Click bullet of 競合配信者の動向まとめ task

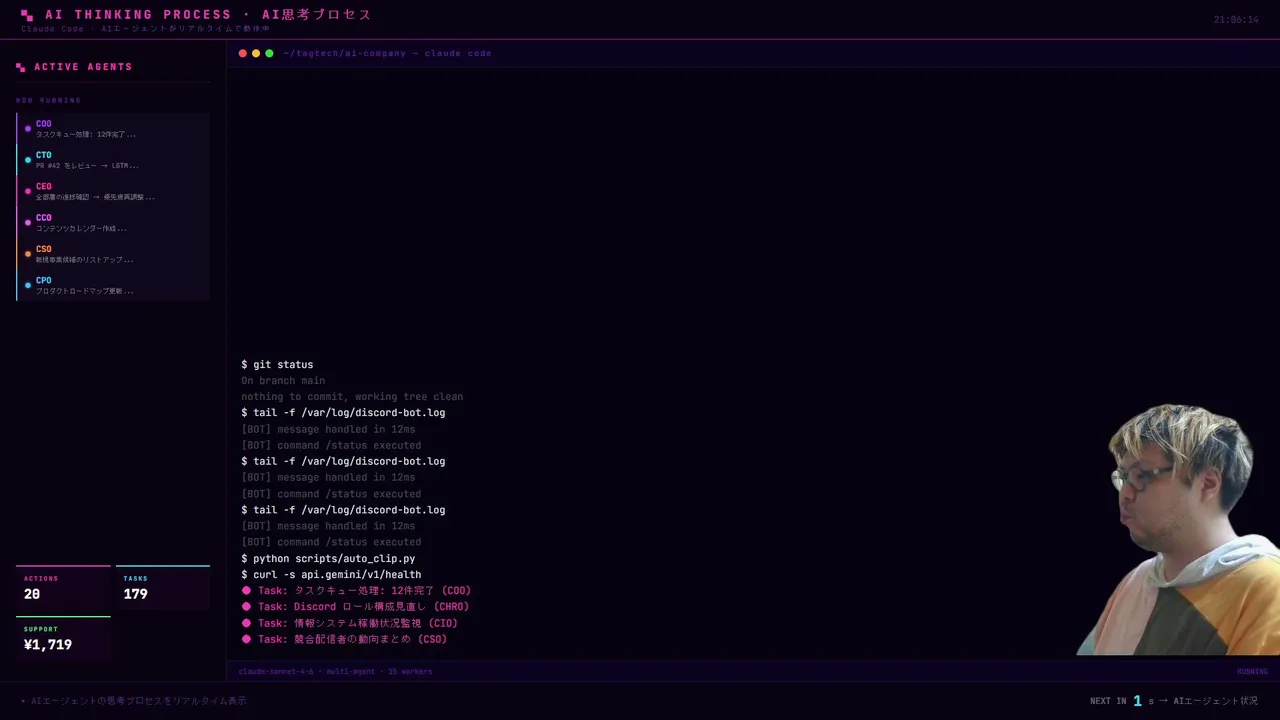(246, 639)
